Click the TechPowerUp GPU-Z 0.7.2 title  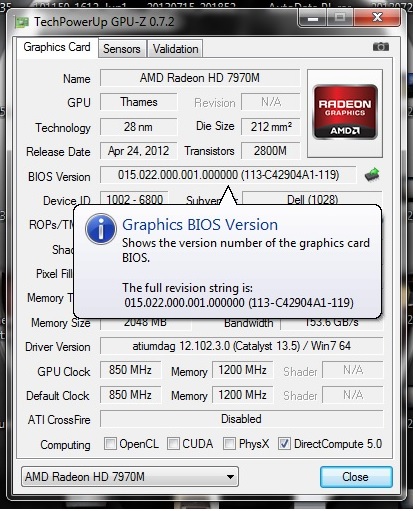tap(104, 22)
